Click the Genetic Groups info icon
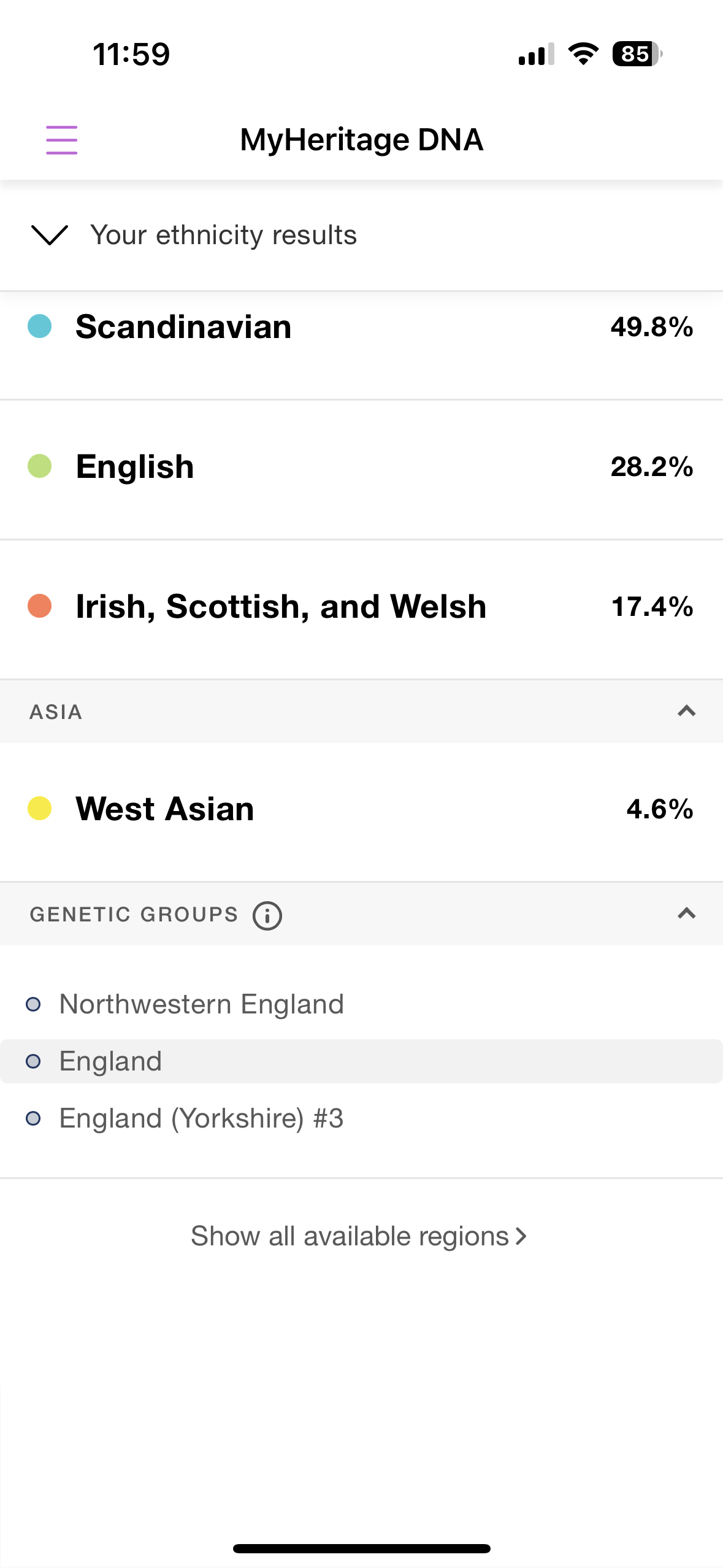The height and width of the screenshot is (1568, 723). [267, 915]
